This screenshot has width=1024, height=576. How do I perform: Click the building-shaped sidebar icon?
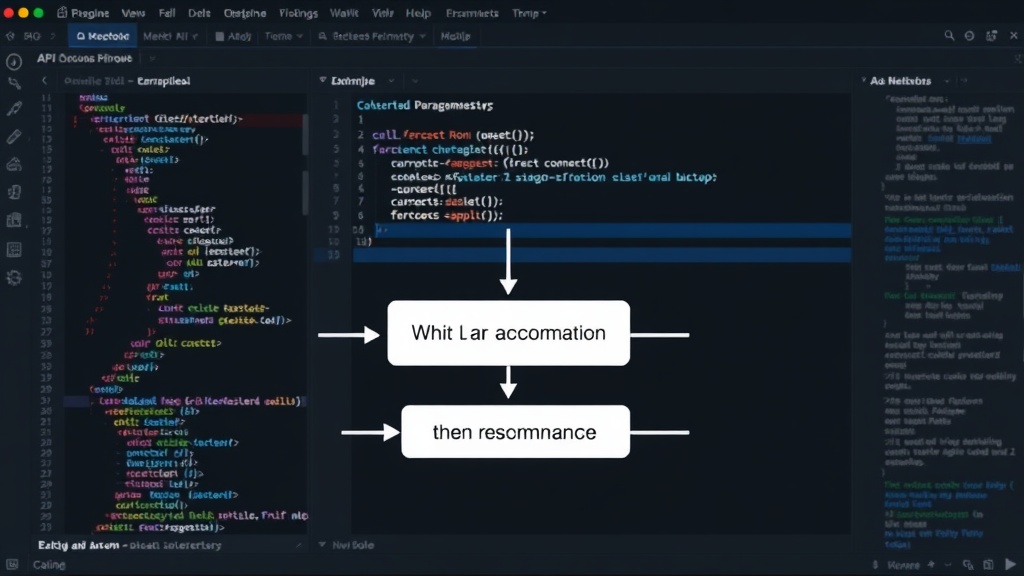14,220
